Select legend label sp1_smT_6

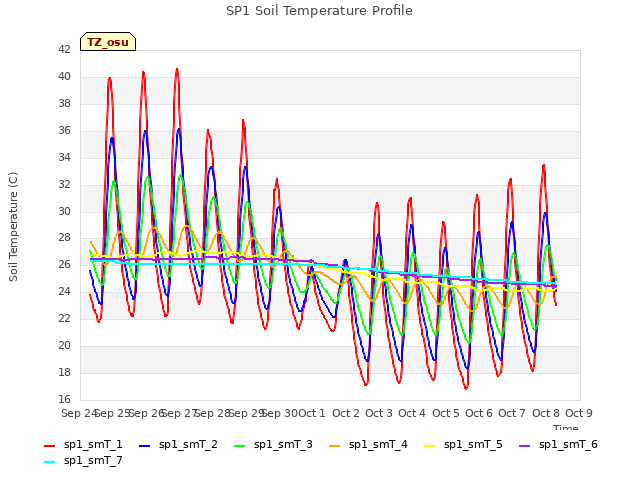[568, 444]
